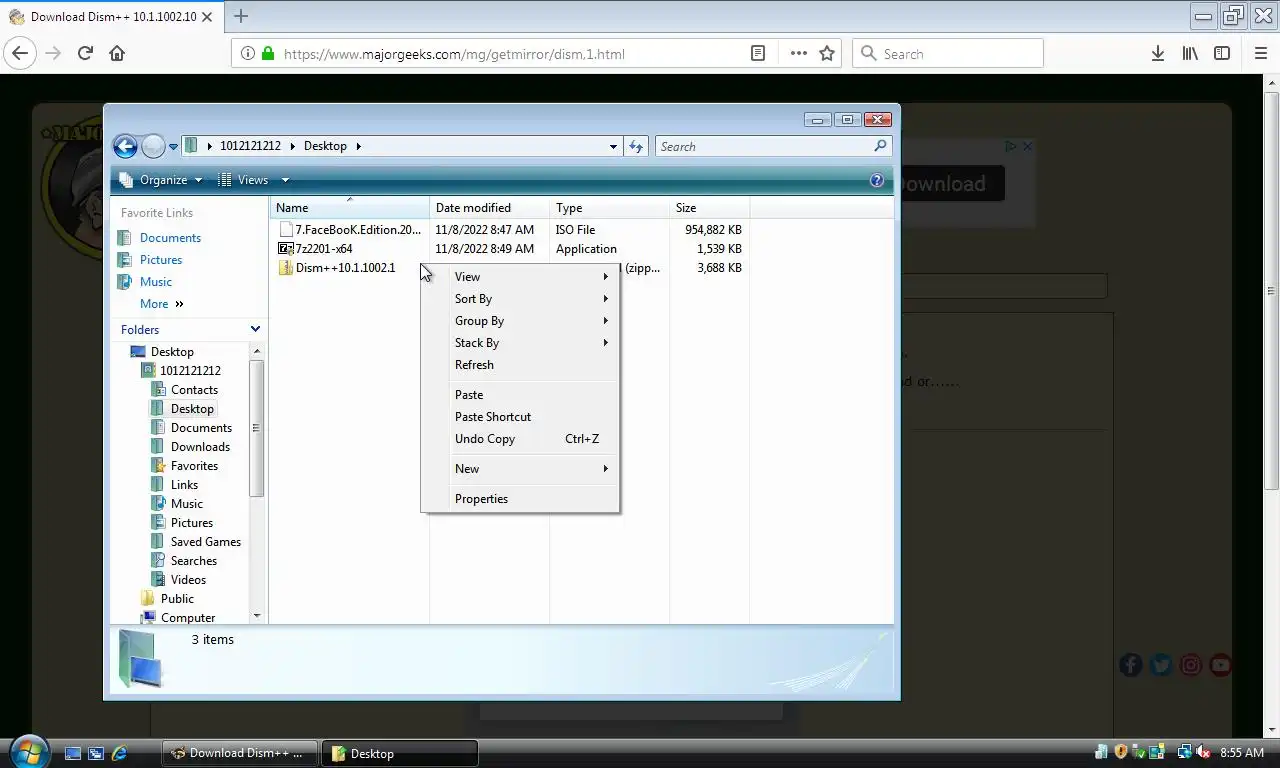Image resolution: width=1280 pixels, height=768 pixels.
Task: Click the Windows Start orb
Action: (29, 751)
